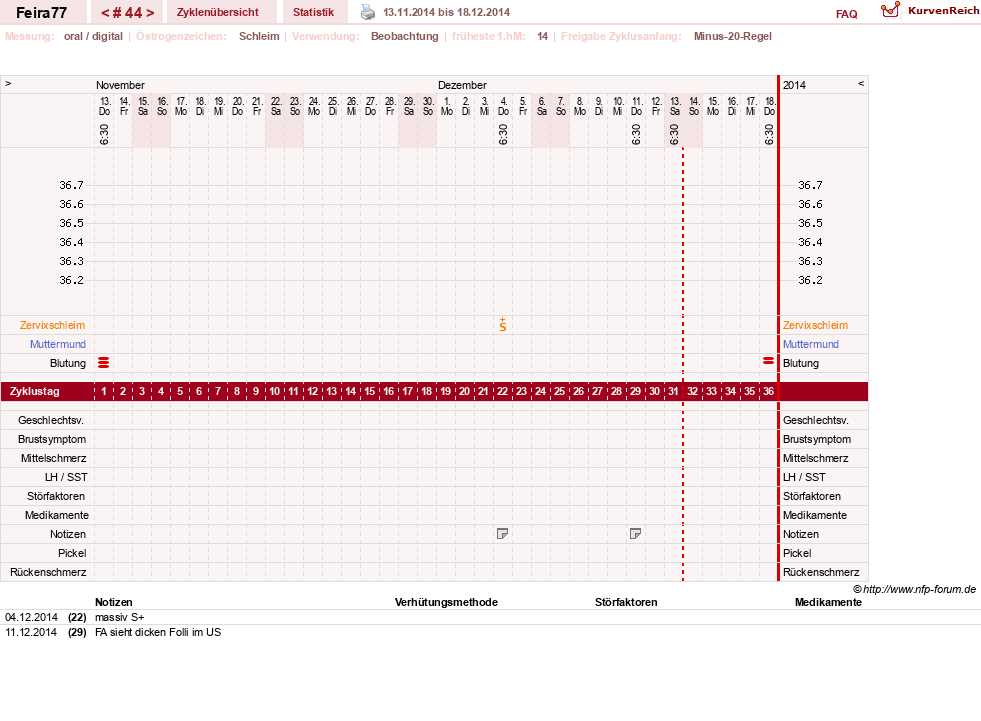Open the note icon on cycle day 22
Image resolution: width=981 pixels, height=721 pixels.
tap(502, 533)
